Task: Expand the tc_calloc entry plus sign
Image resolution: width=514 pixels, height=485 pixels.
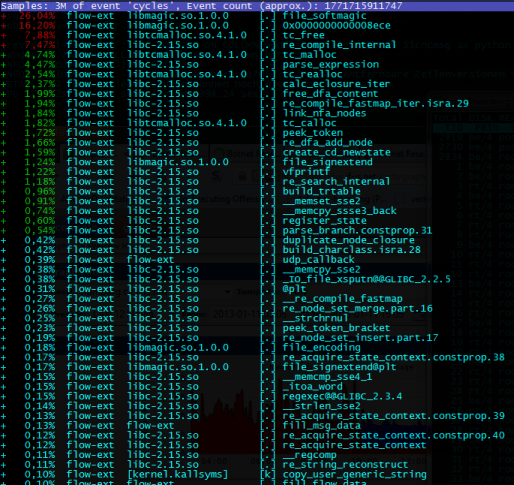Action: [3, 123]
